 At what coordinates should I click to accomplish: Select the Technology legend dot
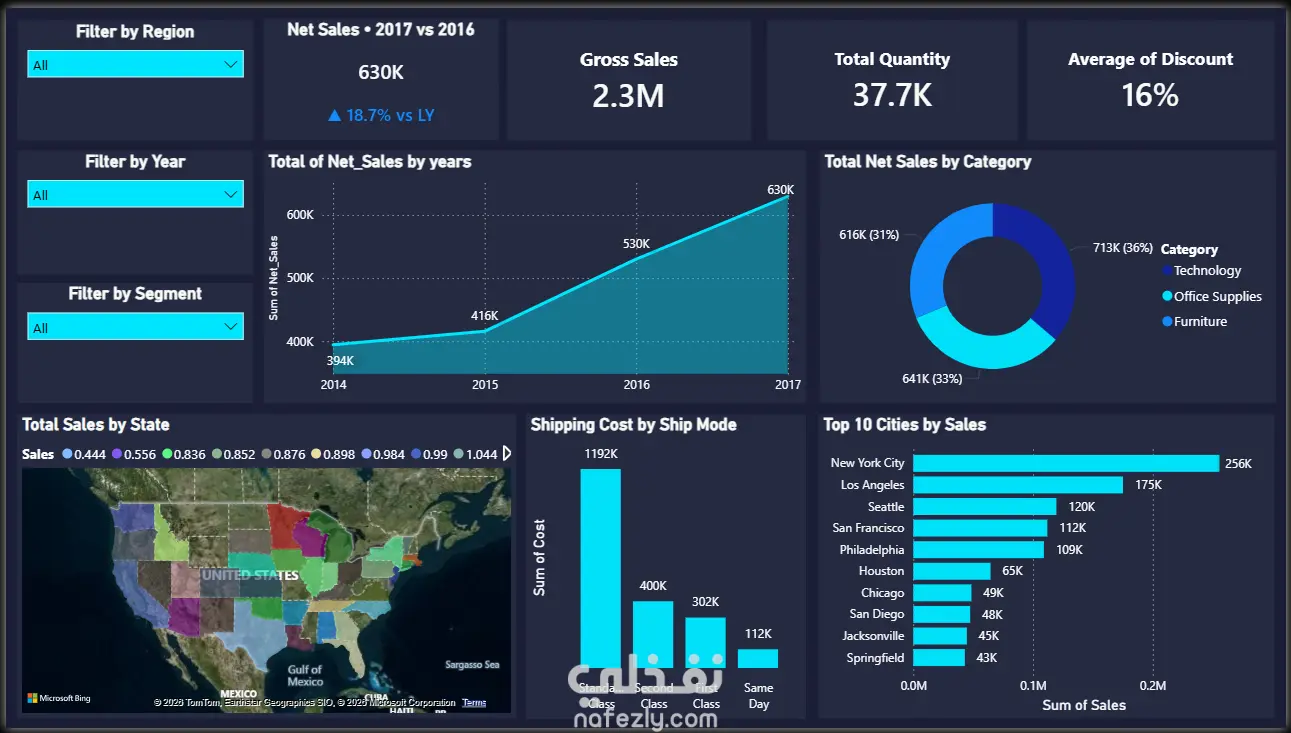pos(1167,270)
